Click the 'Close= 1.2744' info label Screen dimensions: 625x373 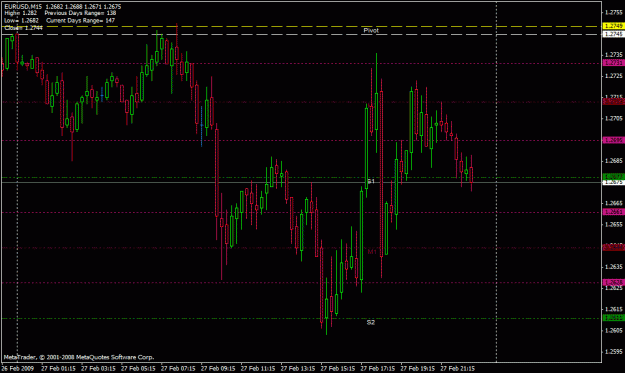pyautogui.click(x=24, y=28)
